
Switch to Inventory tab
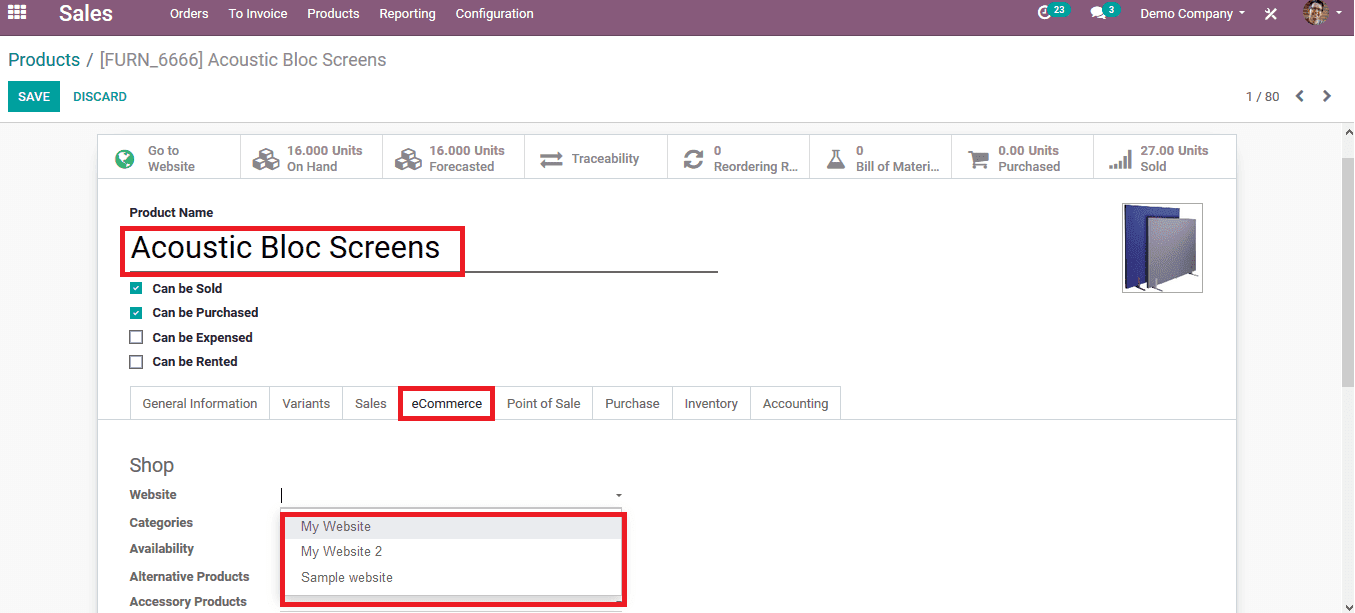[711, 403]
